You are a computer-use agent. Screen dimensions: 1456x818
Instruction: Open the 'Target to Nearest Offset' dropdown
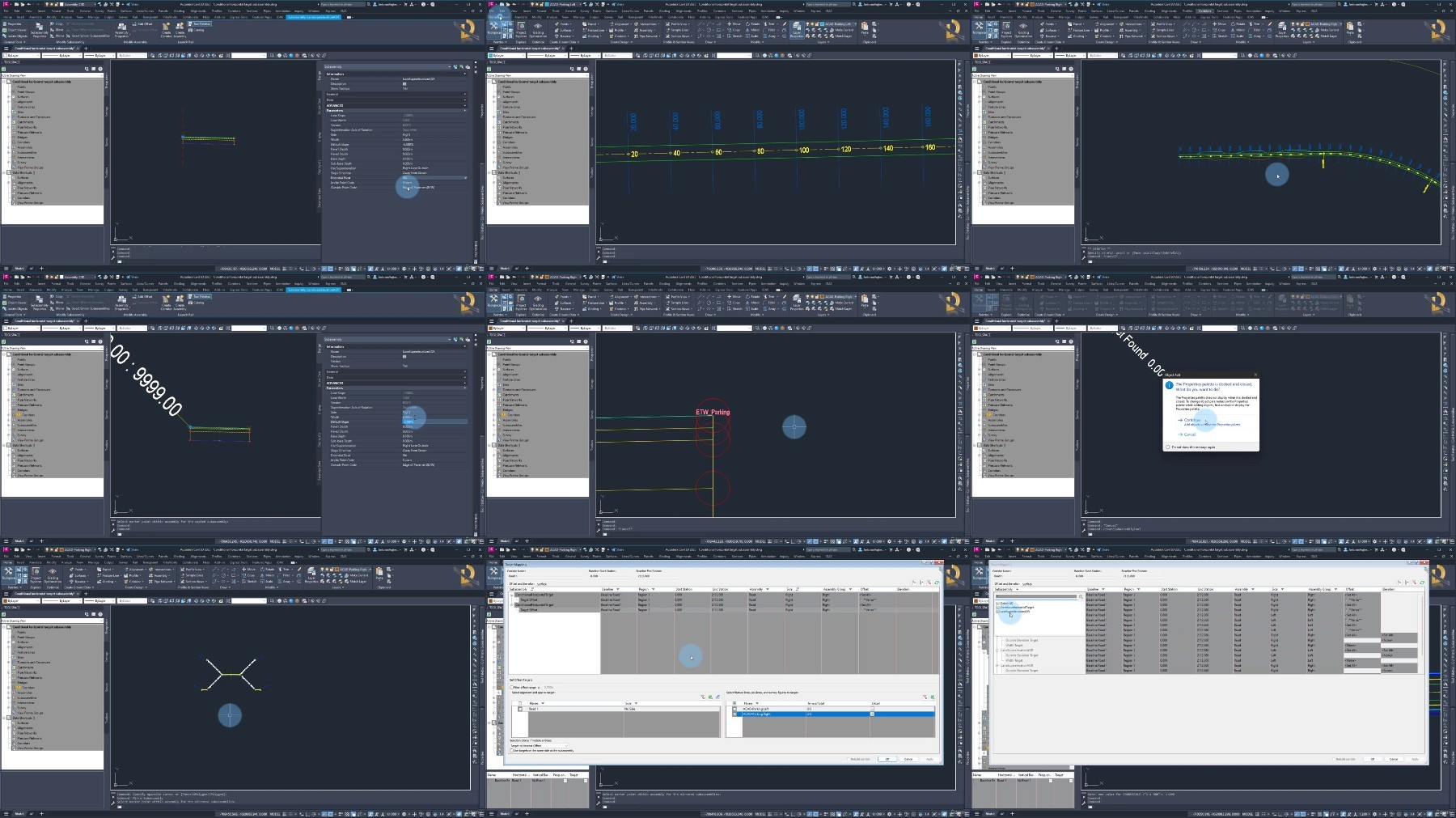(539, 745)
